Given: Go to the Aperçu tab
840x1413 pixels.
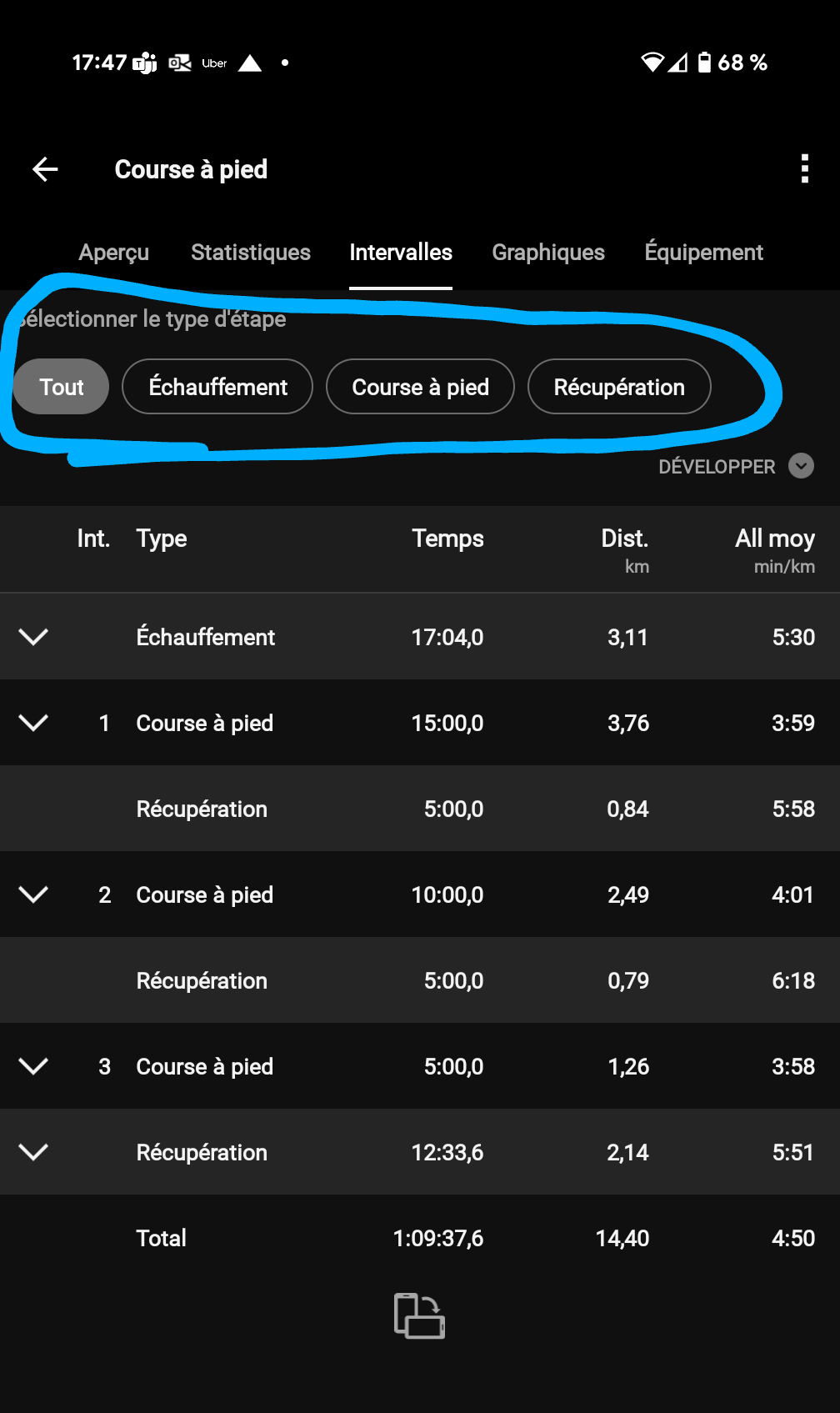Looking at the screenshot, I should tap(114, 253).
